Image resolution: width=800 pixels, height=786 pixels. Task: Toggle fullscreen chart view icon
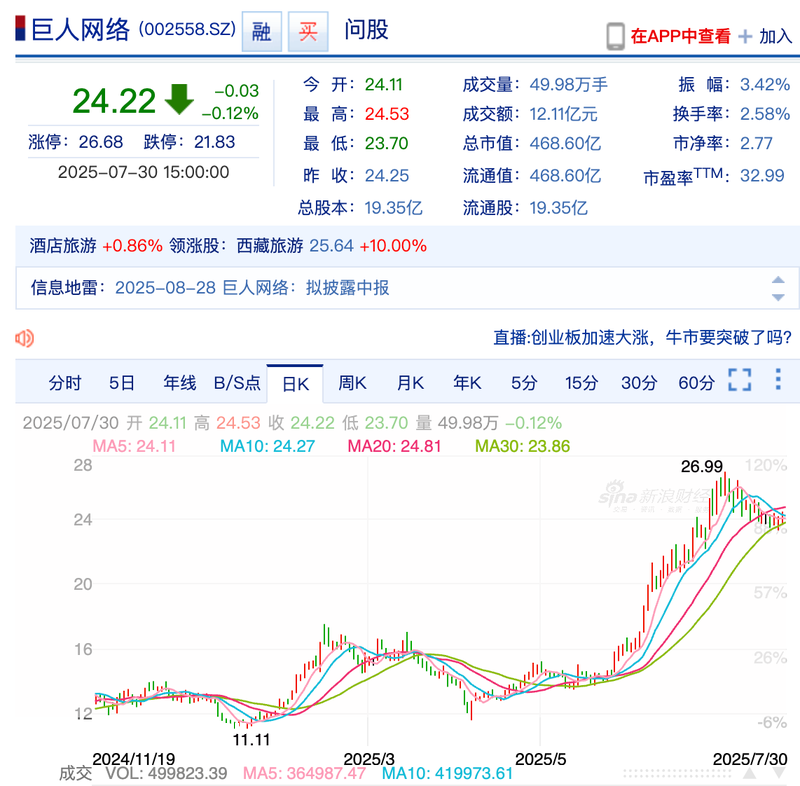[x=739, y=381]
